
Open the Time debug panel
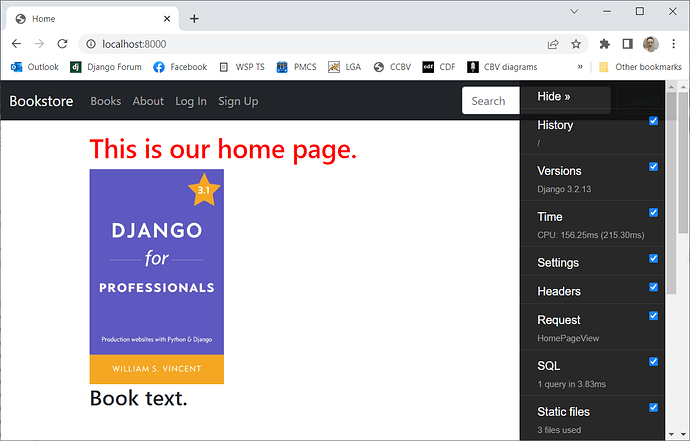(x=550, y=217)
